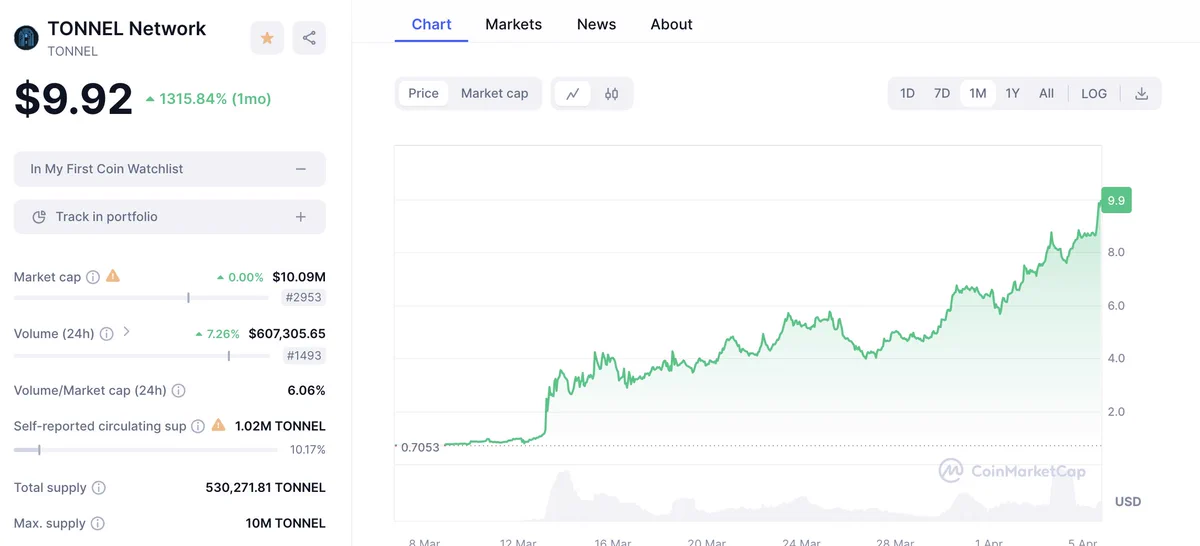Screen dimensions: 1200x546
Task: Click the 530,271.81 TONNEL total supply
Action: click(x=265, y=488)
